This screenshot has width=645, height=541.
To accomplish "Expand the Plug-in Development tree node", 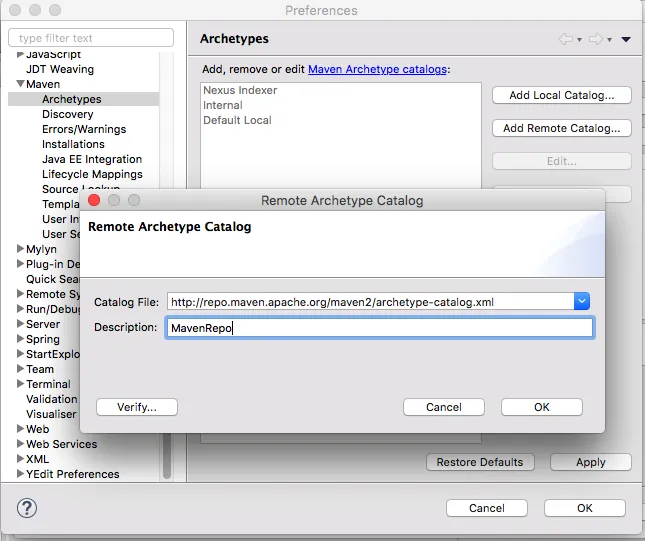I will coord(20,264).
